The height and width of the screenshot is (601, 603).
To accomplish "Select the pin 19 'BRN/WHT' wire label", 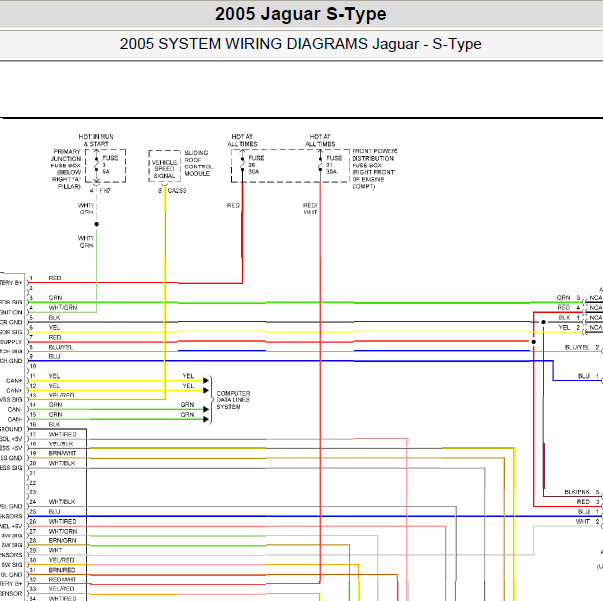I will [x=62, y=453].
